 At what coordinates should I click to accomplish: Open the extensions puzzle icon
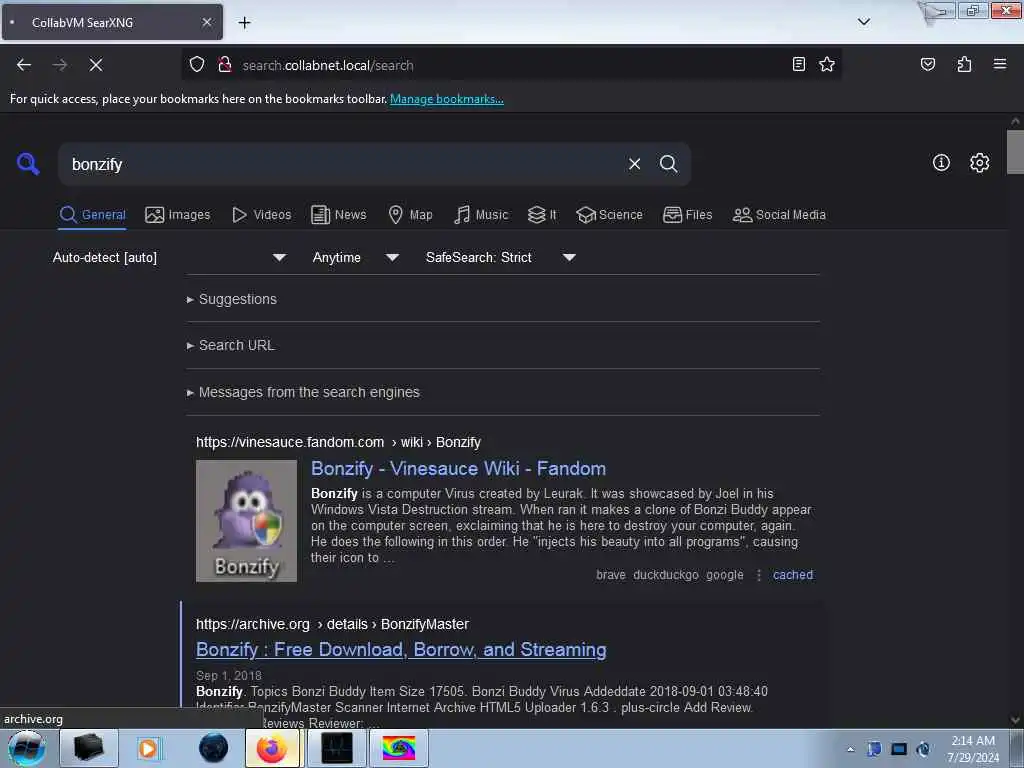click(x=964, y=64)
